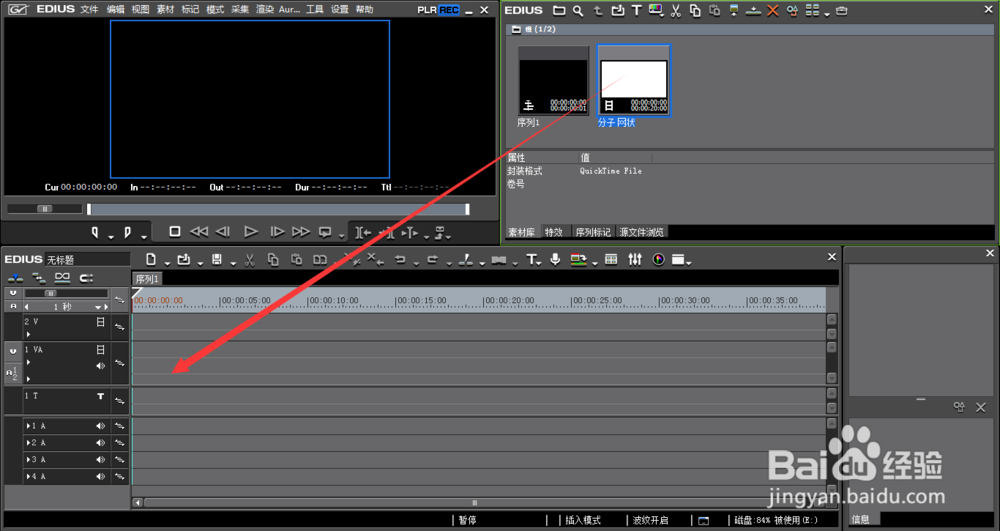Go up one folder in the bin
This screenshot has height=531, width=1000.
598,10
